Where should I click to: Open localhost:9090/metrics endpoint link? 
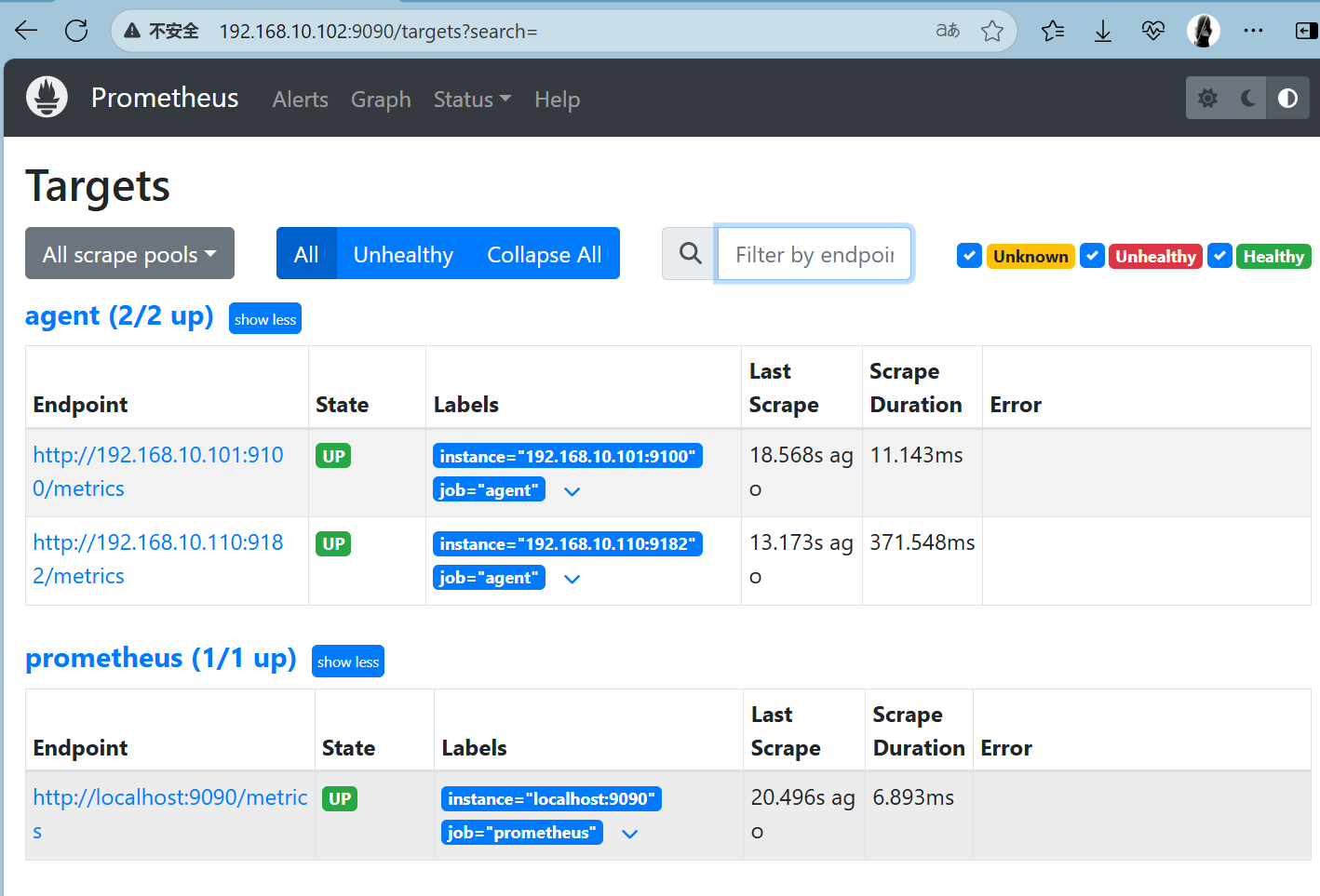point(170,814)
